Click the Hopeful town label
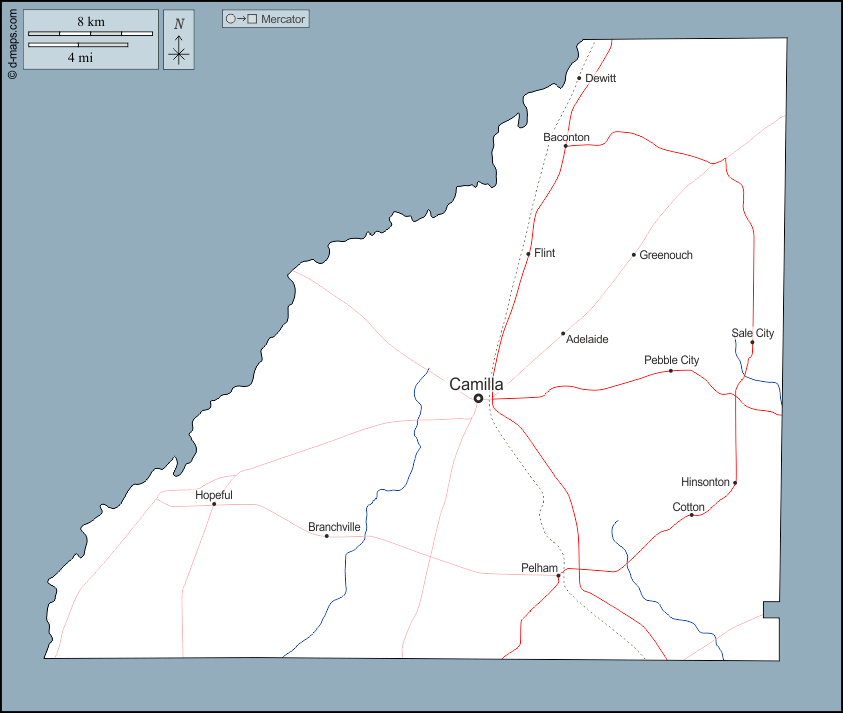This screenshot has width=843, height=713. click(214, 495)
